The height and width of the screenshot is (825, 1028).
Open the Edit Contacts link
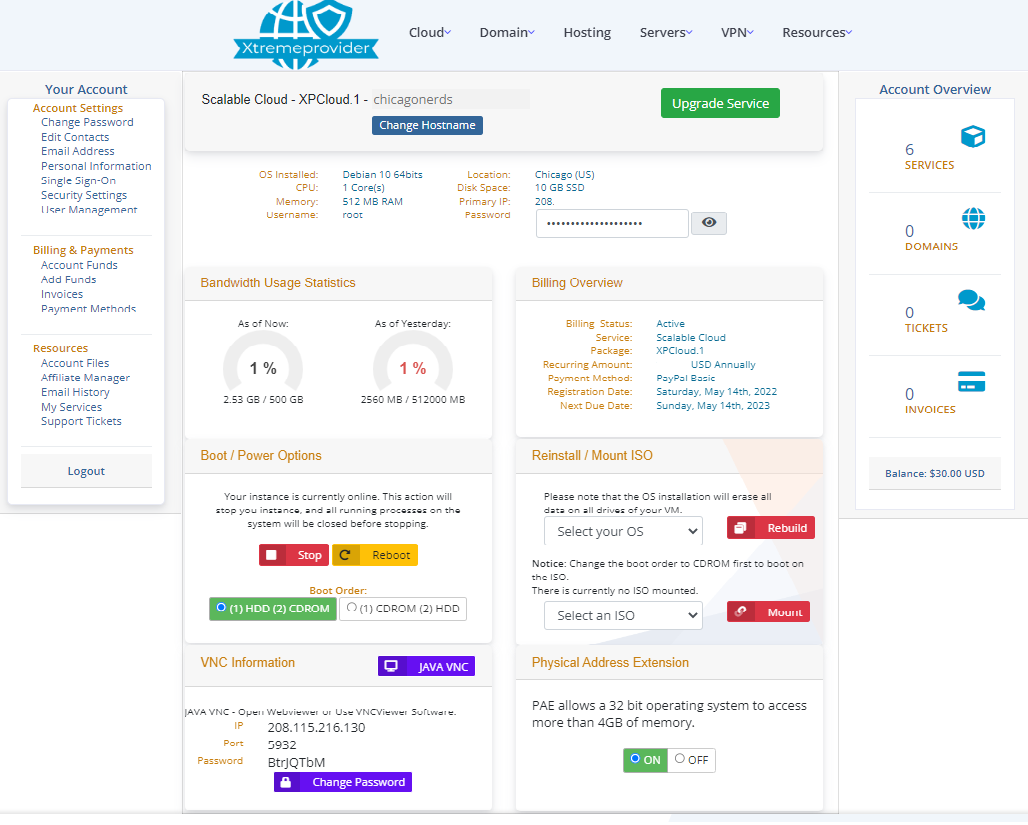pyautogui.click(x=75, y=137)
